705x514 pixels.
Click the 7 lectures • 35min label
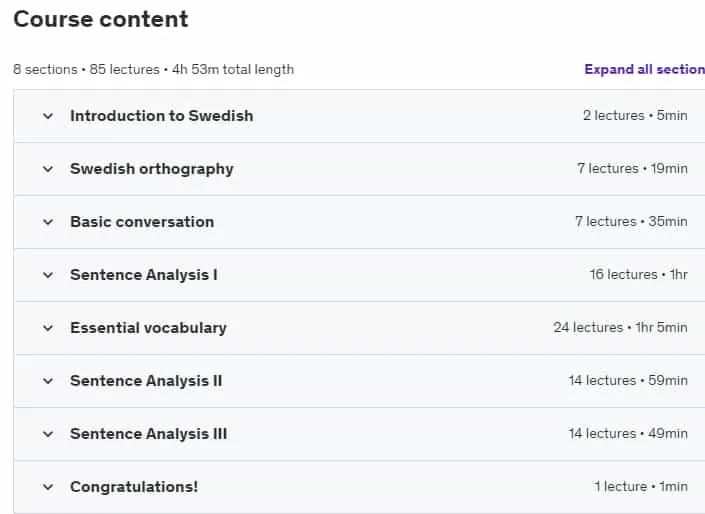pos(631,221)
